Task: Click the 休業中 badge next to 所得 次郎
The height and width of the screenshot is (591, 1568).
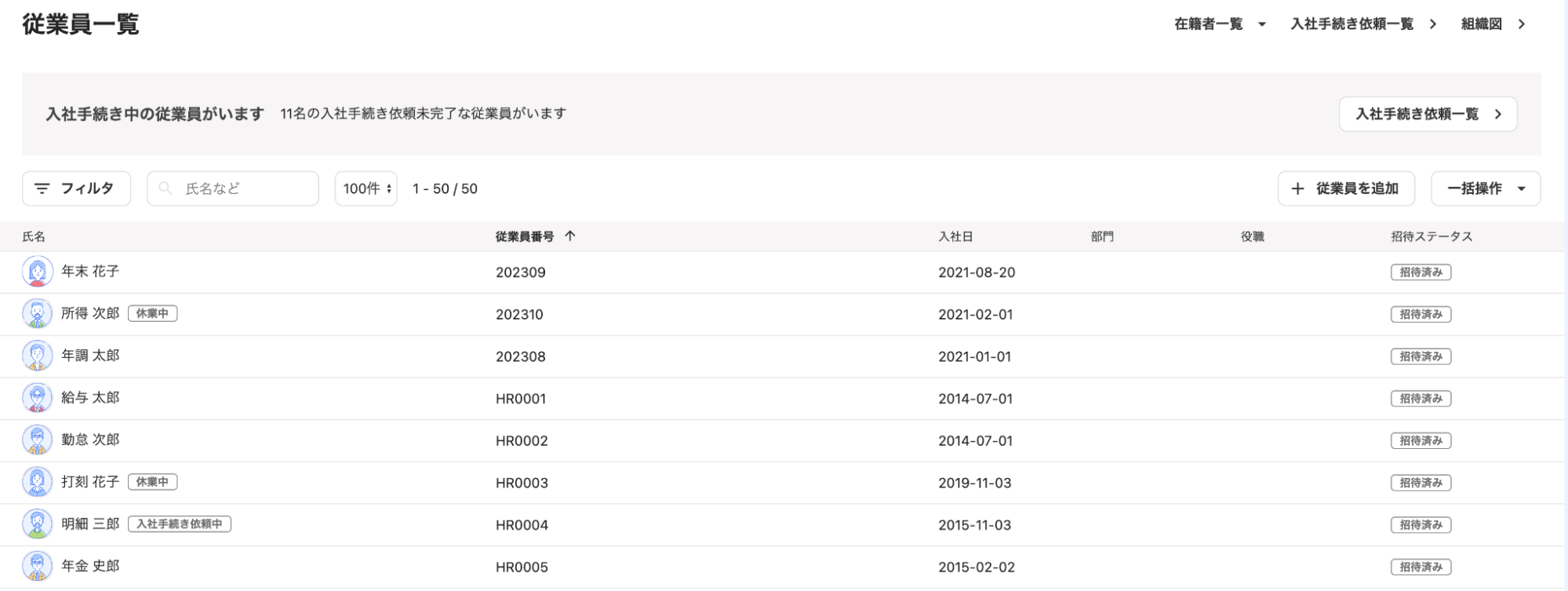Action: coord(152,314)
